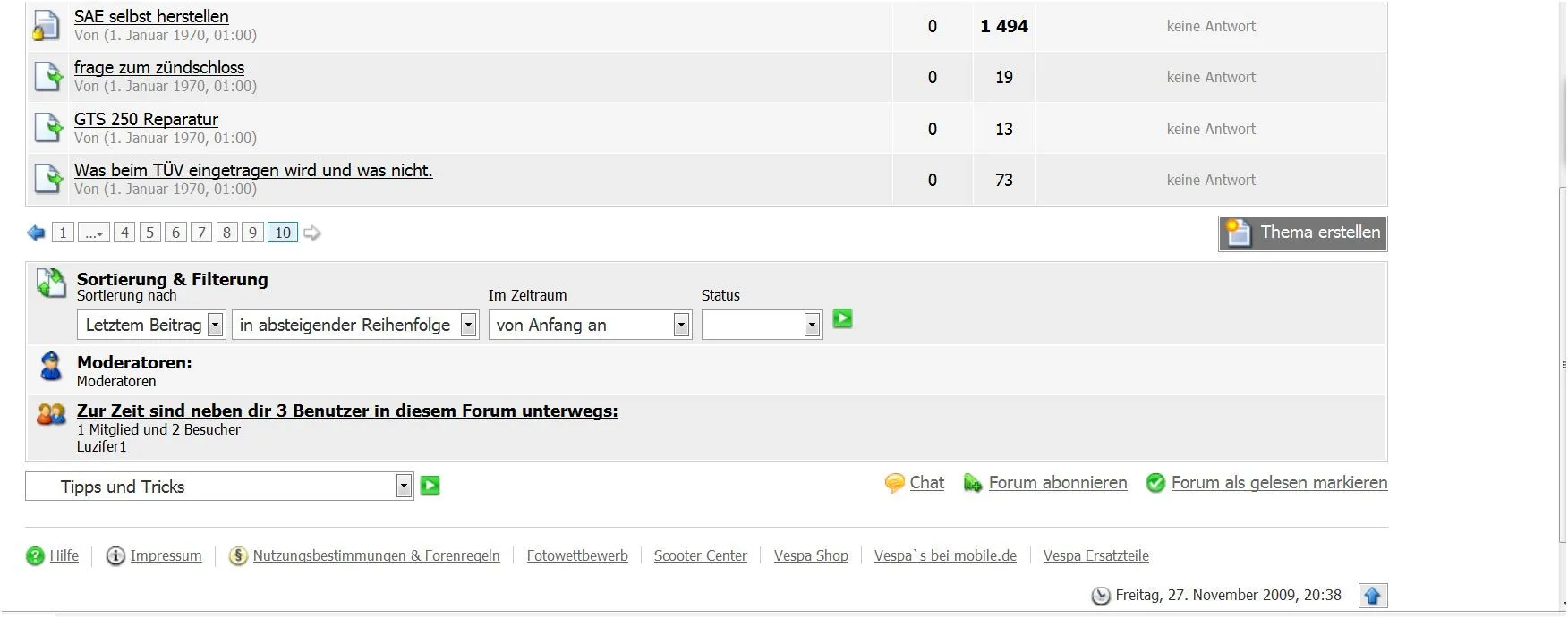Viewport: 1568px width, 618px height.
Task: Click the locked thread icon for SAE selbst herstellen
Action: pyautogui.click(x=47, y=25)
